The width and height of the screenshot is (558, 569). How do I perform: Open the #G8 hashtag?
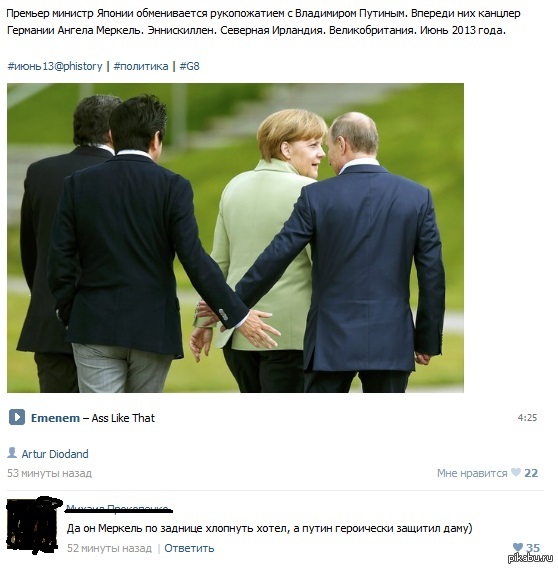pyautogui.click(x=189, y=66)
